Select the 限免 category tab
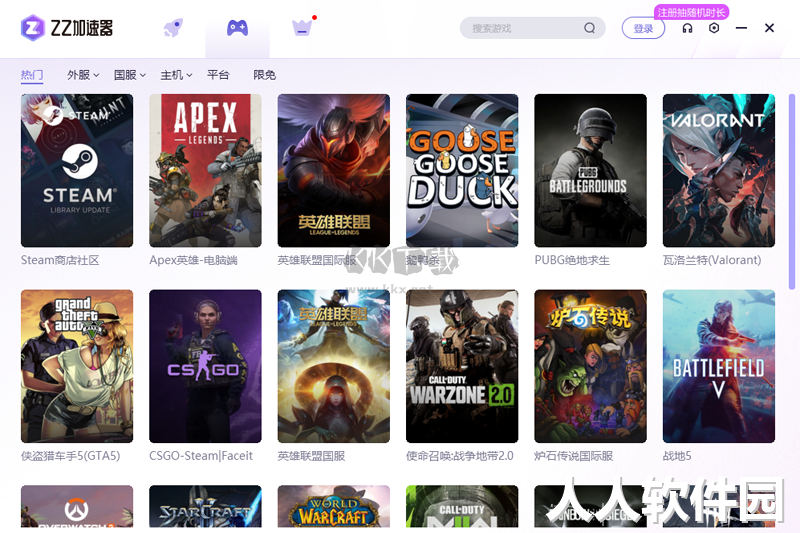The height and width of the screenshot is (533, 800). (x=265, y=75)
